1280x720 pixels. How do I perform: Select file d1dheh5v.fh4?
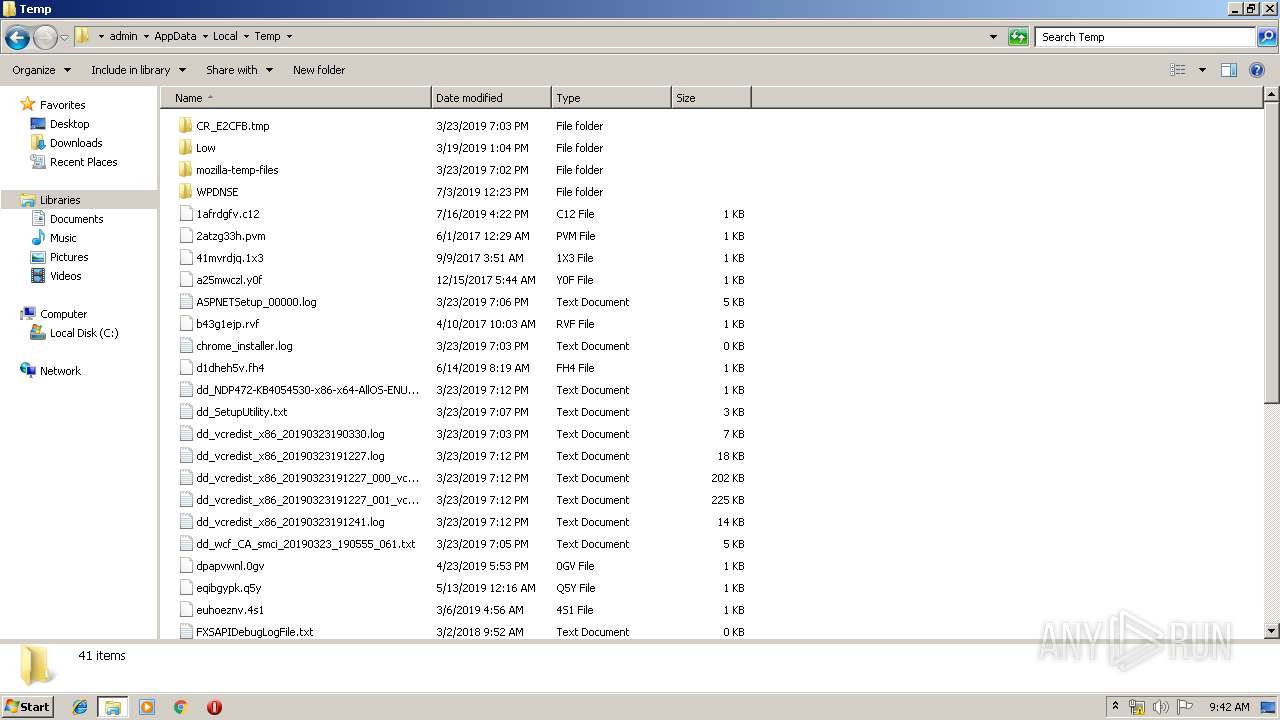[x=230, y=368]
